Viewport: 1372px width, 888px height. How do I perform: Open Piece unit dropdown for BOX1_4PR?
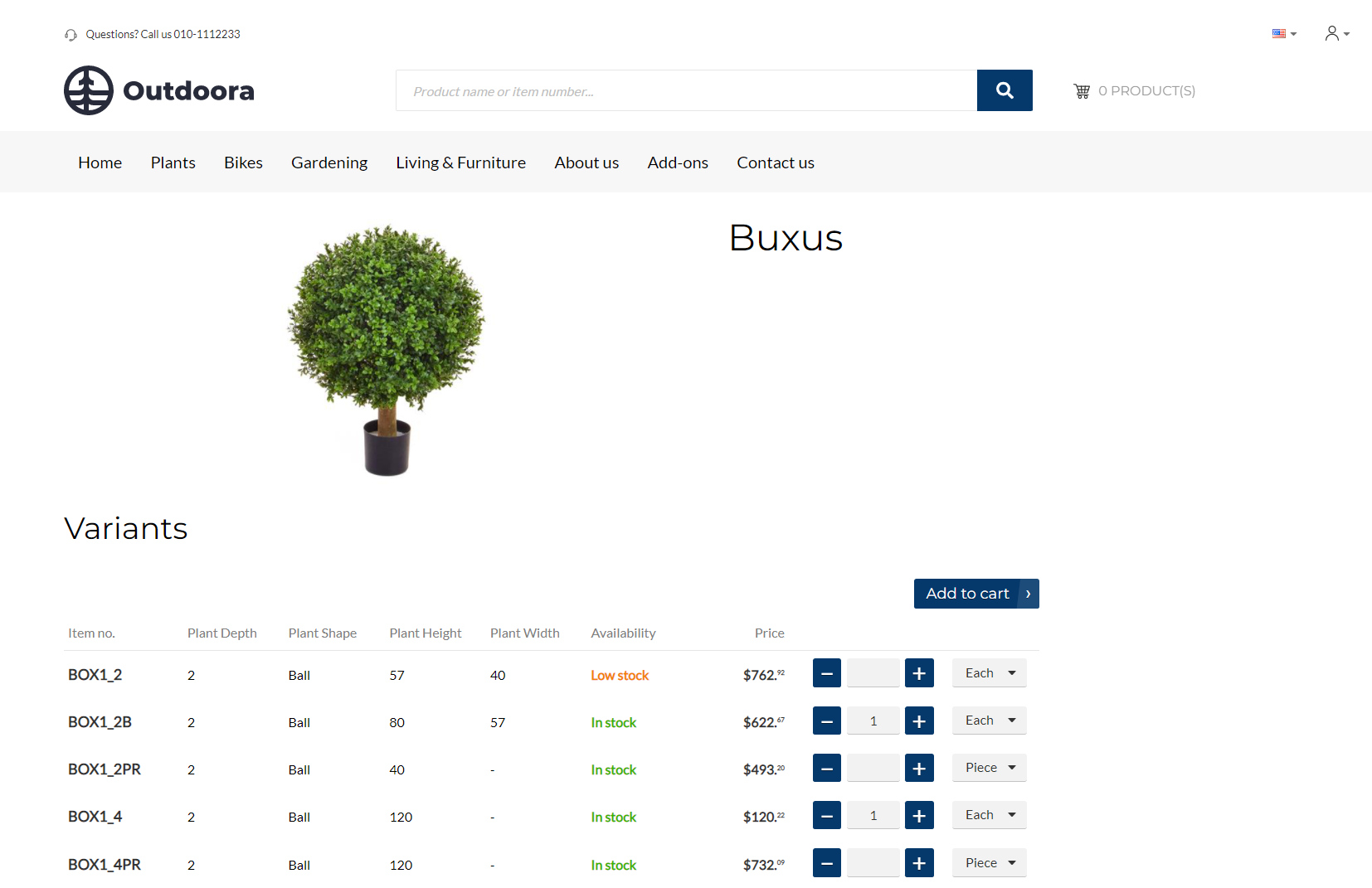tap(990, 863)
